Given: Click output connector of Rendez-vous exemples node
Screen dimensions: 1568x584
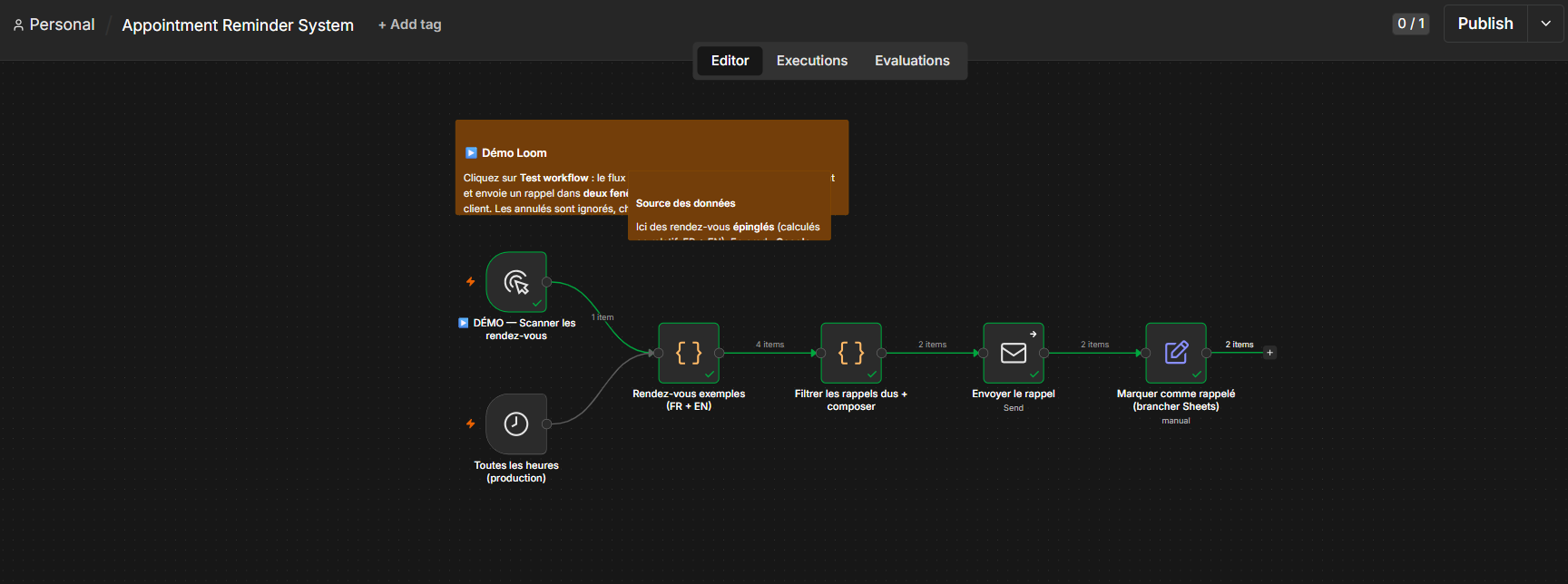Looking at the screenshot, I should [719, 353].
